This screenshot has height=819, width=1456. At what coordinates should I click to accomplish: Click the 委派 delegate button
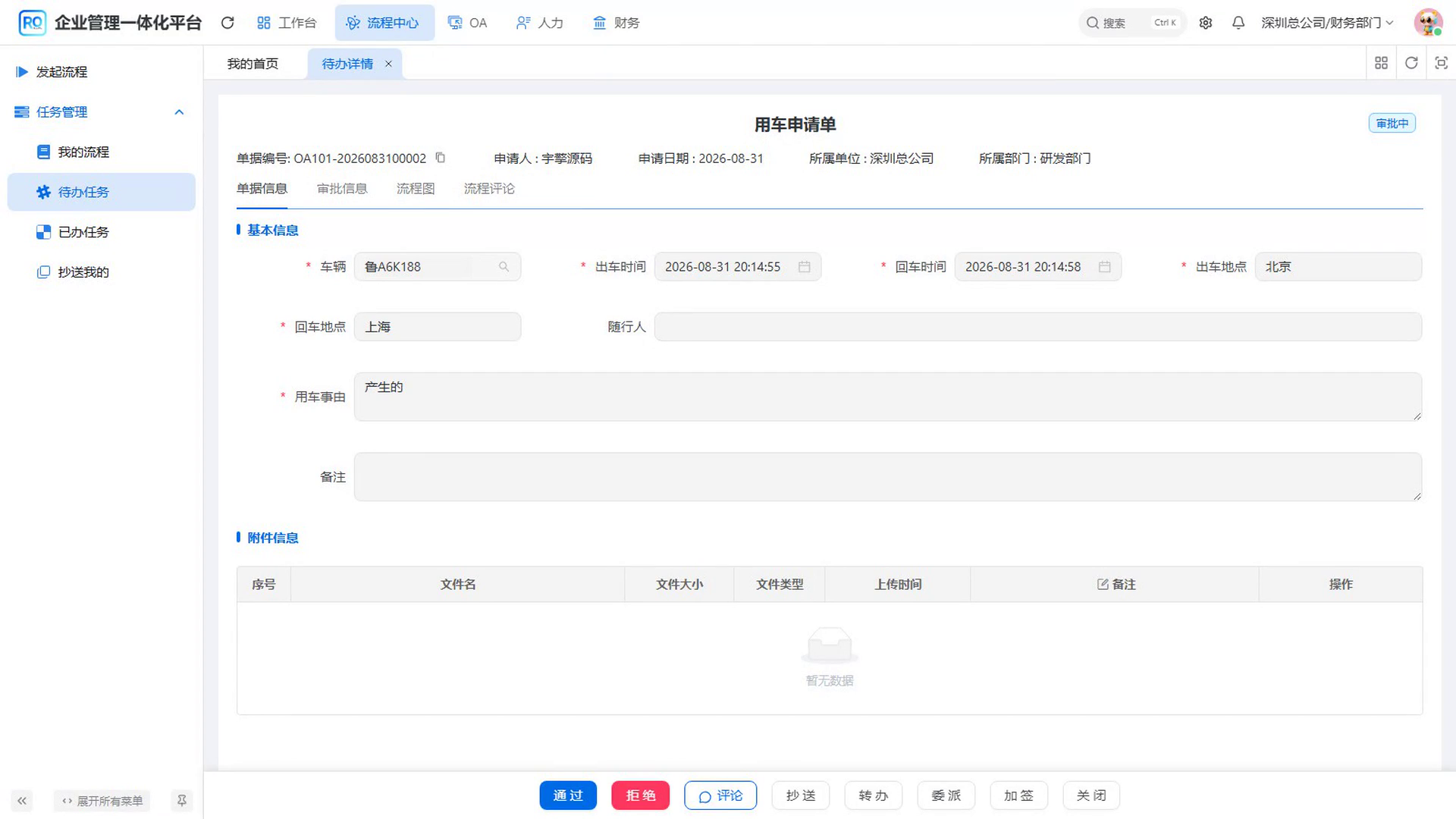click(946, 795)
